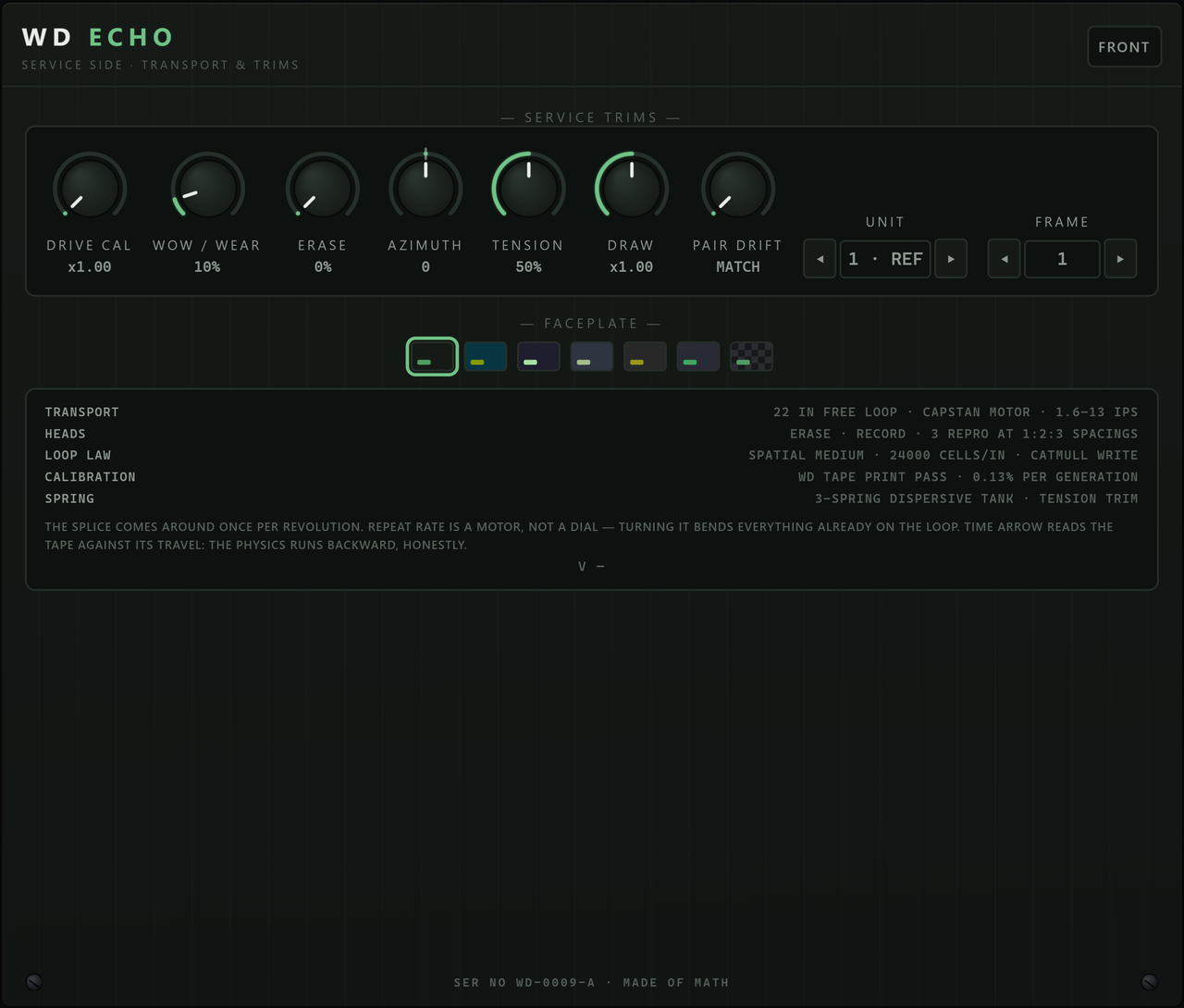Viewport: 1184px width, 1008px height.
Task: Click the 50% value under TENSION
Action: tap(528, 267)
